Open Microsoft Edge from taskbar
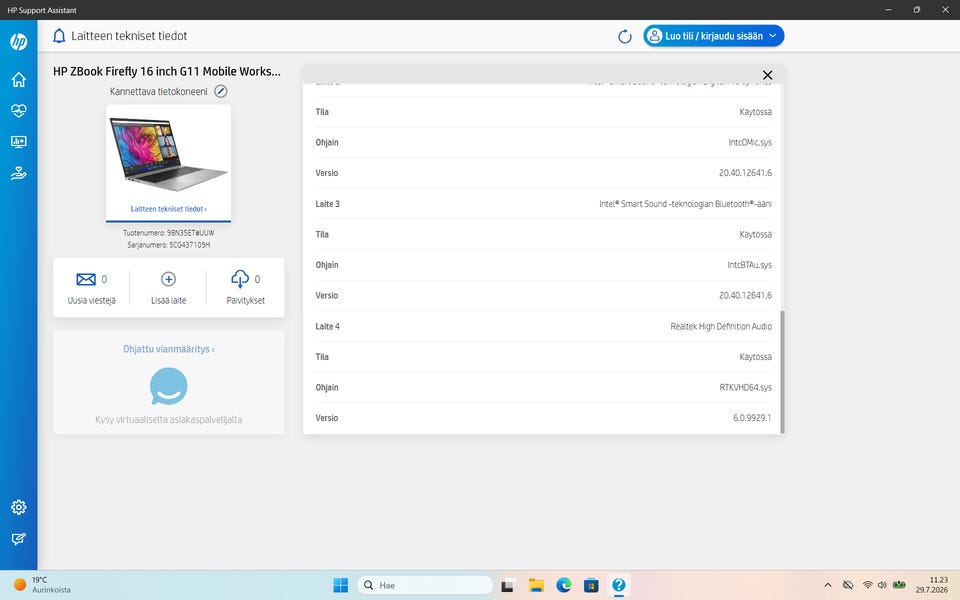The image size is (960, 600). coord(564,585)
